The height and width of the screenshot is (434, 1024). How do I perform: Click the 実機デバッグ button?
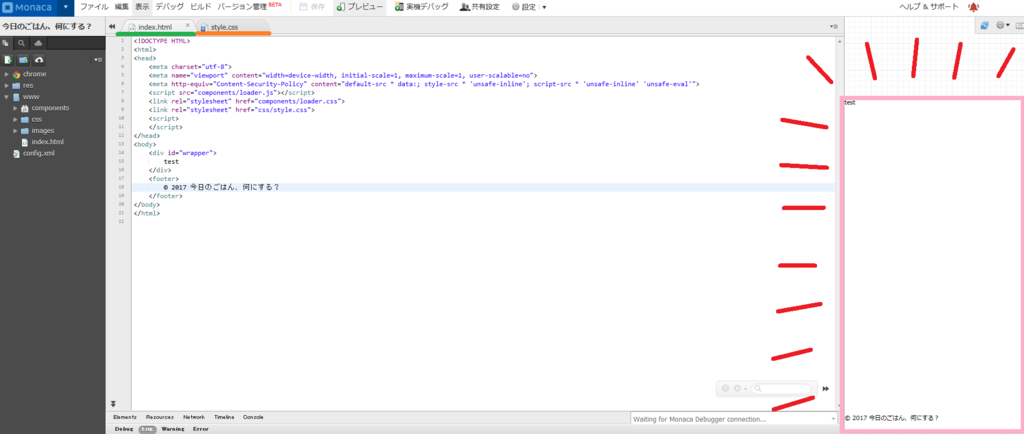tap(422, 7)
